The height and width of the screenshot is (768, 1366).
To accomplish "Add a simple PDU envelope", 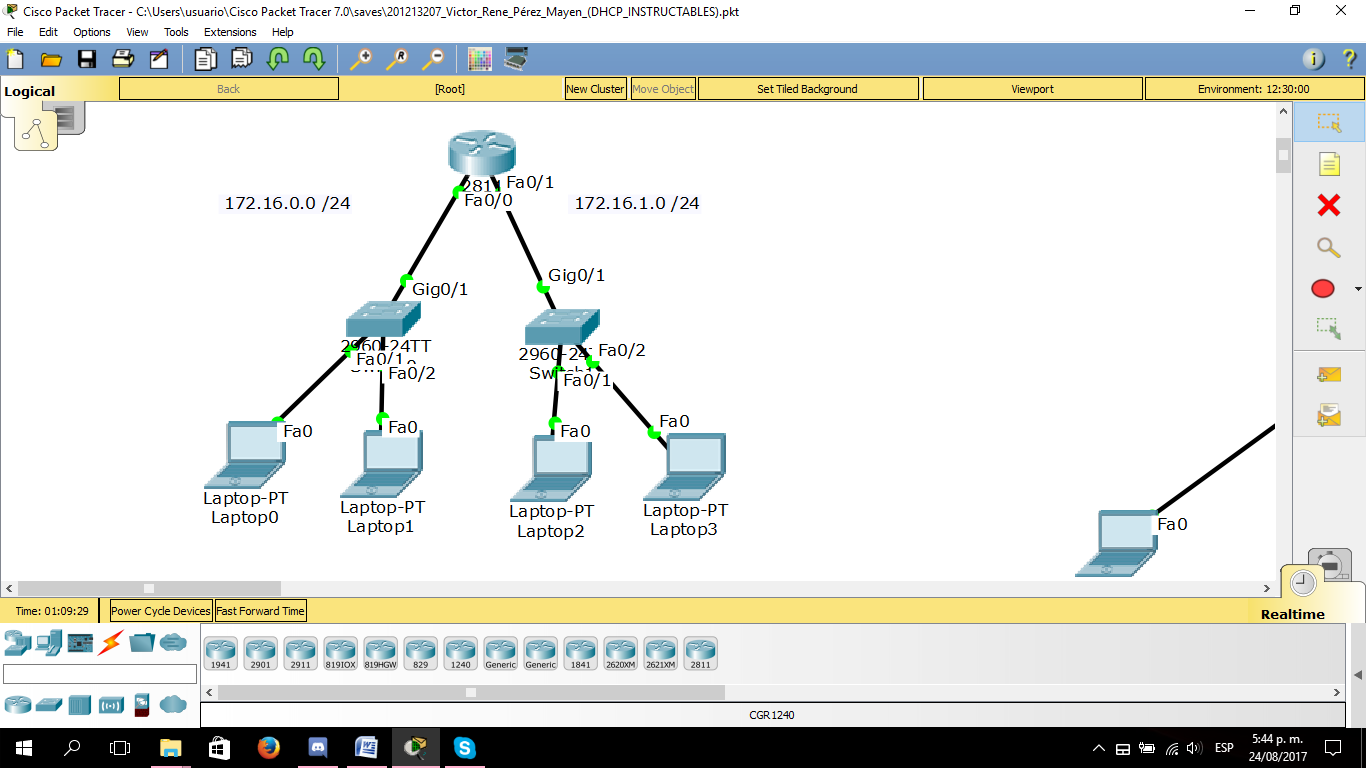I will point(1328,375).
